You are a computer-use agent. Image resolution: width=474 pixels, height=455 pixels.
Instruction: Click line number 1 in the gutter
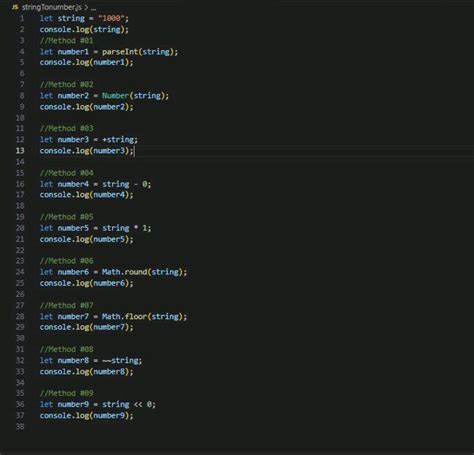point(22,18)
